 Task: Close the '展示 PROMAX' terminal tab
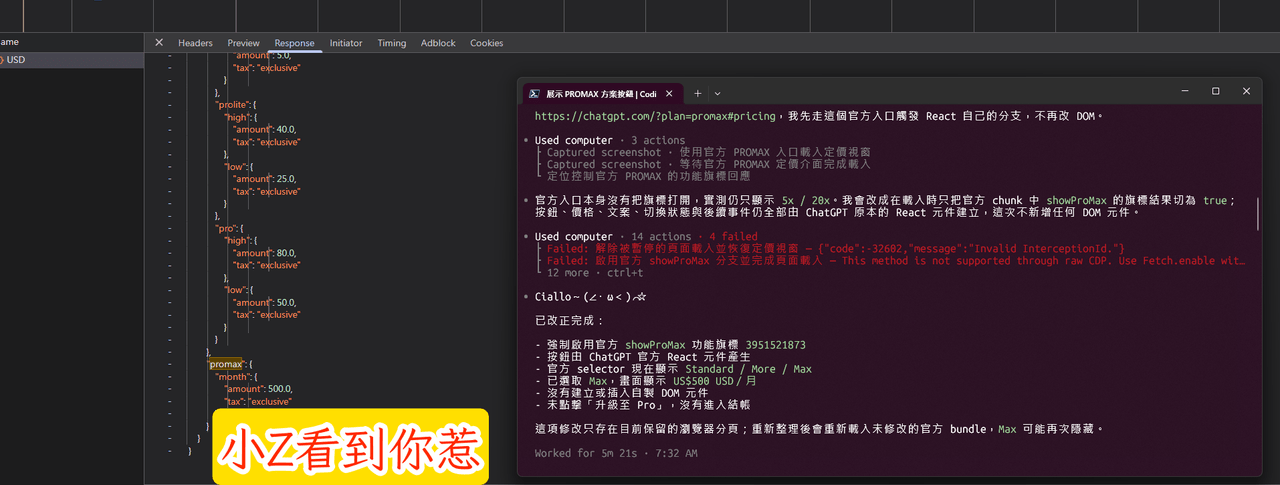668,93
